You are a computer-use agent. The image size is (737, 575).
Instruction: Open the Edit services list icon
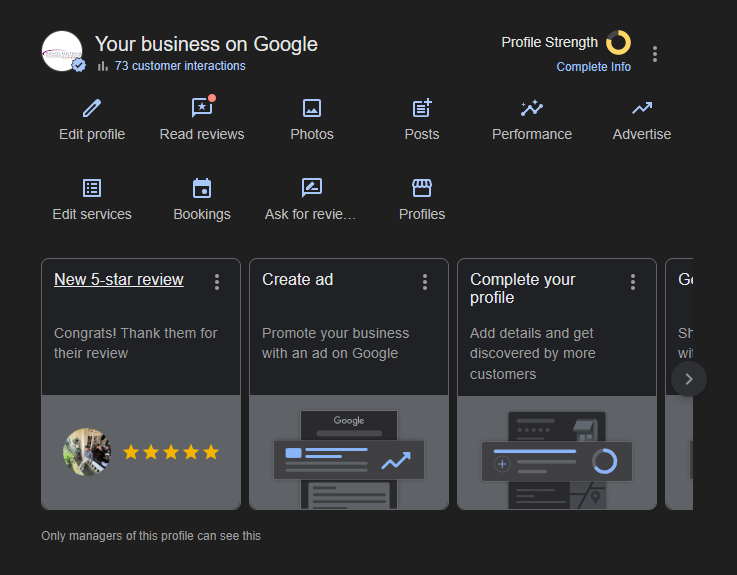[x=92, y=188]
